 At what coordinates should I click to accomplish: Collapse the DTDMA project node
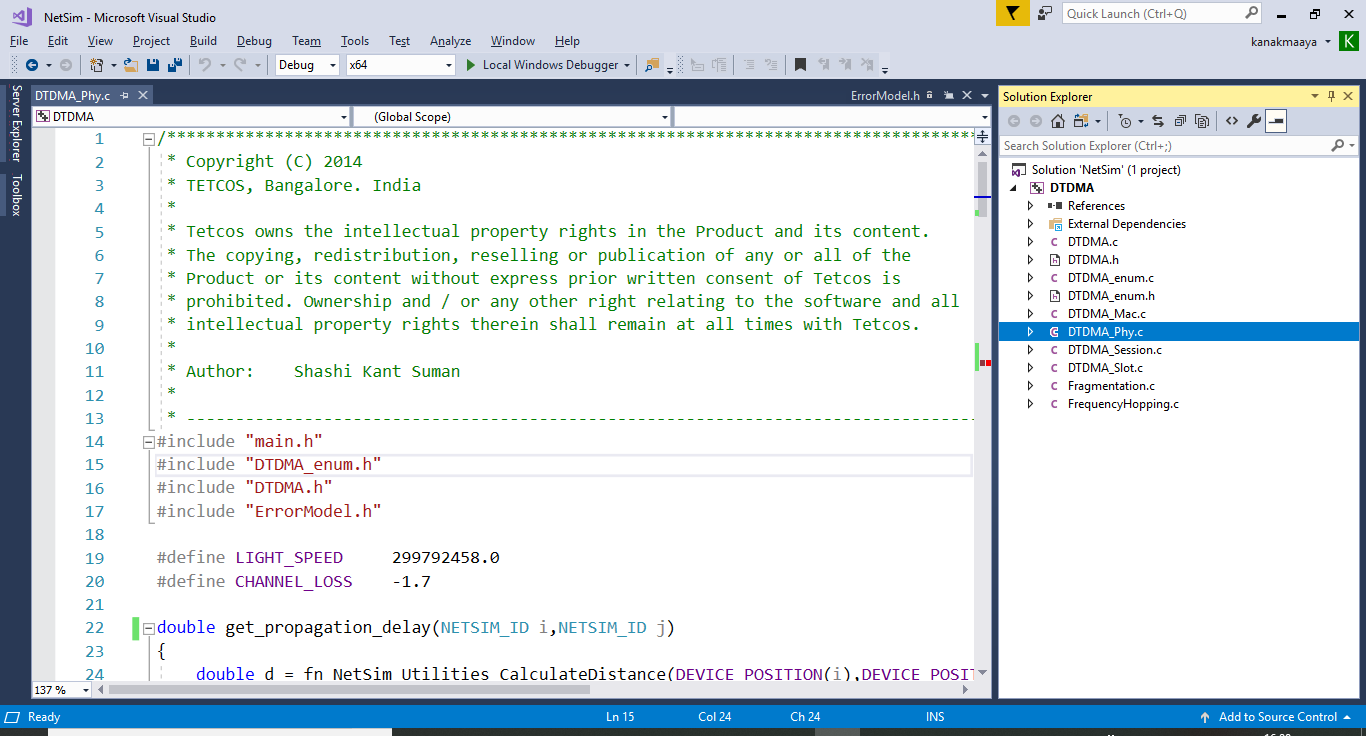point(1014,188)
